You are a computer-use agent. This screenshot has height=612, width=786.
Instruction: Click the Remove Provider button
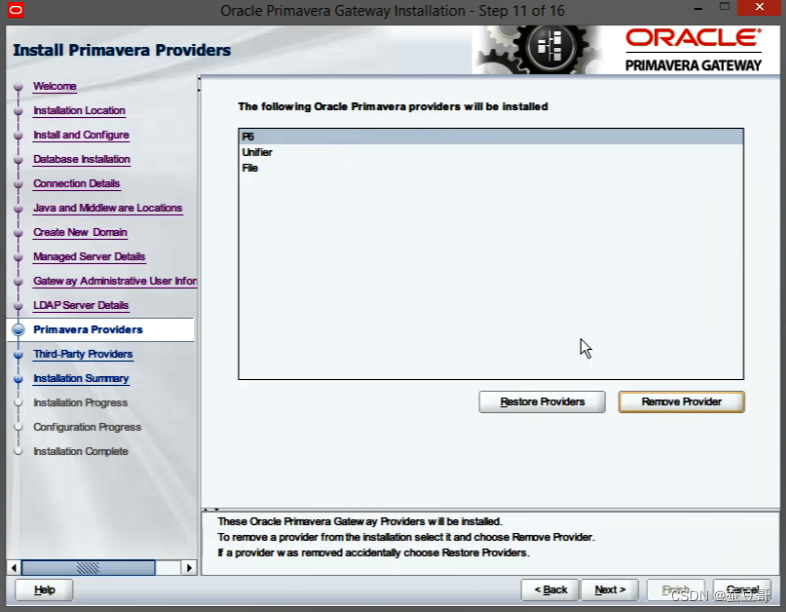click(681, 402)
